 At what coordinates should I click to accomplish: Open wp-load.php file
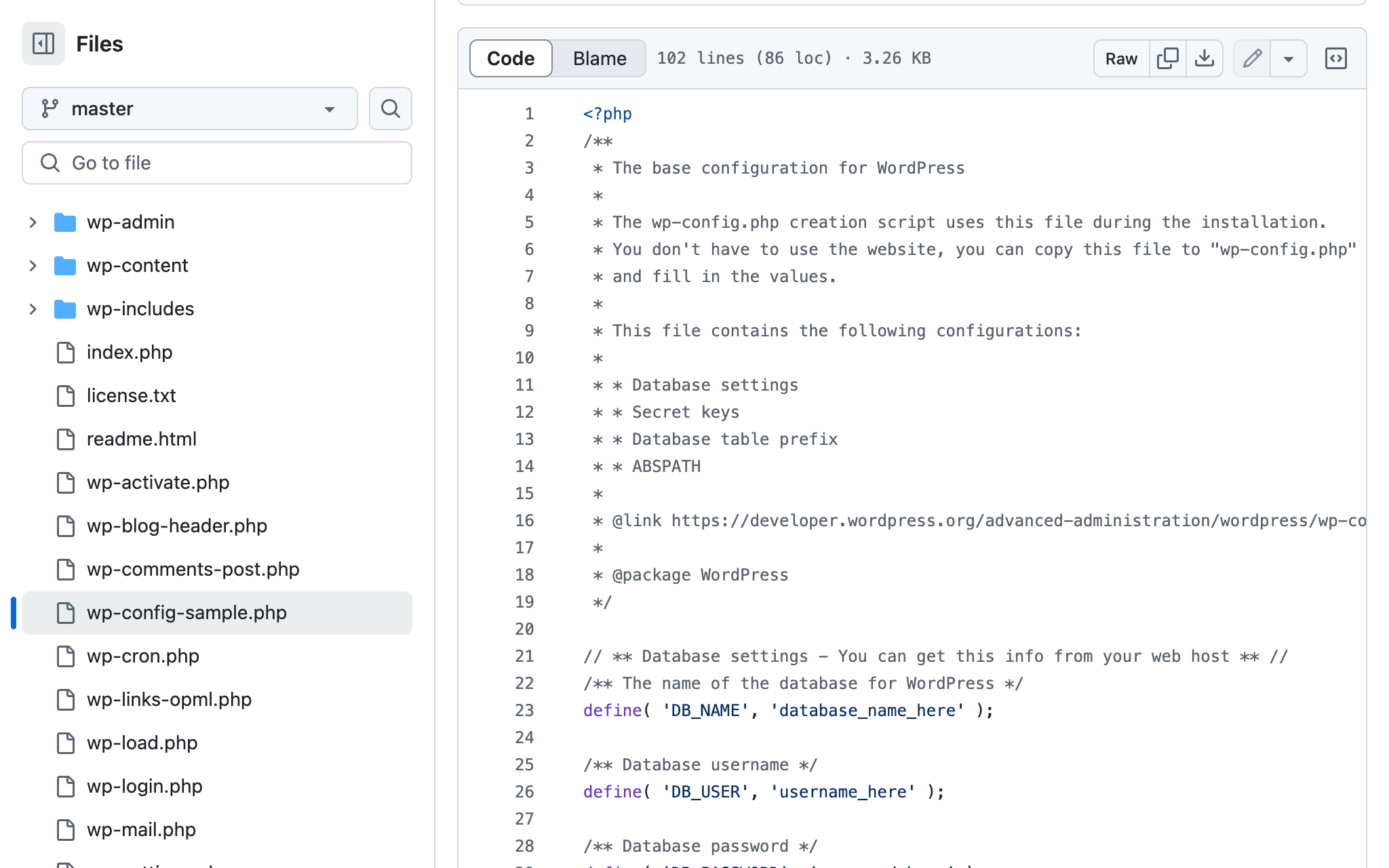pyautogui.click(x=142, y=743)
